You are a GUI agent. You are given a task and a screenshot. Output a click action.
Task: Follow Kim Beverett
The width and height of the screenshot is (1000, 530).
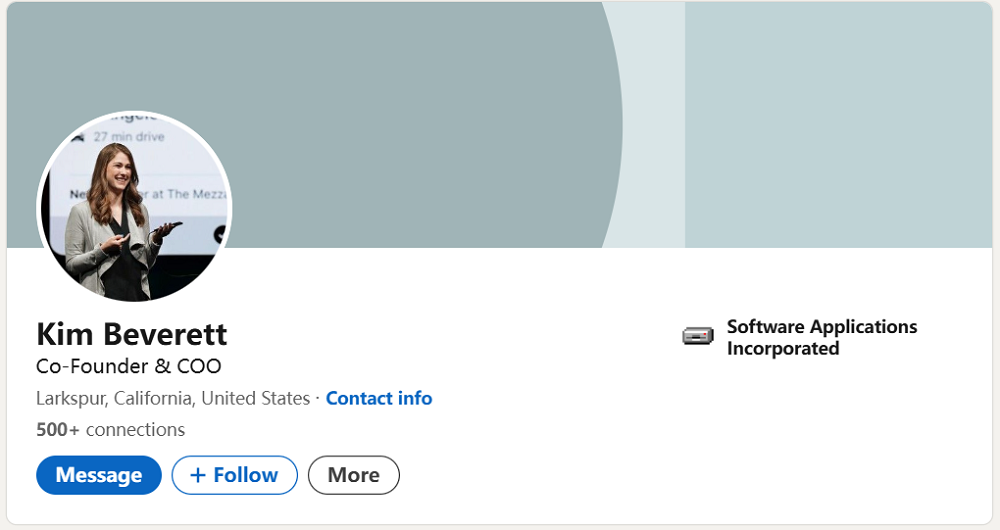(235, 475)
